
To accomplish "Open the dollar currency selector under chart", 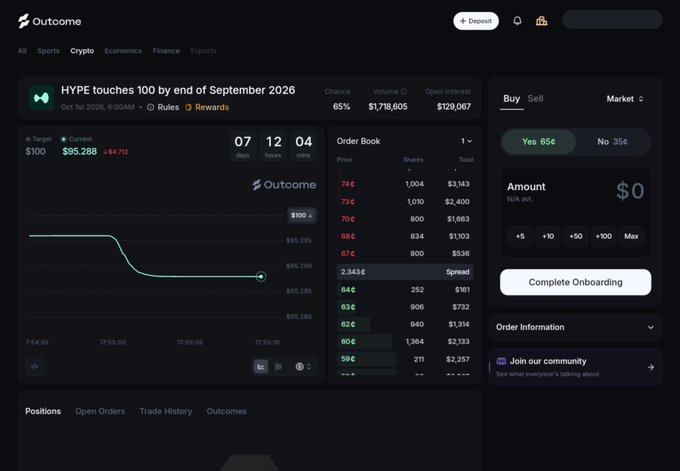I will (303, 366).
